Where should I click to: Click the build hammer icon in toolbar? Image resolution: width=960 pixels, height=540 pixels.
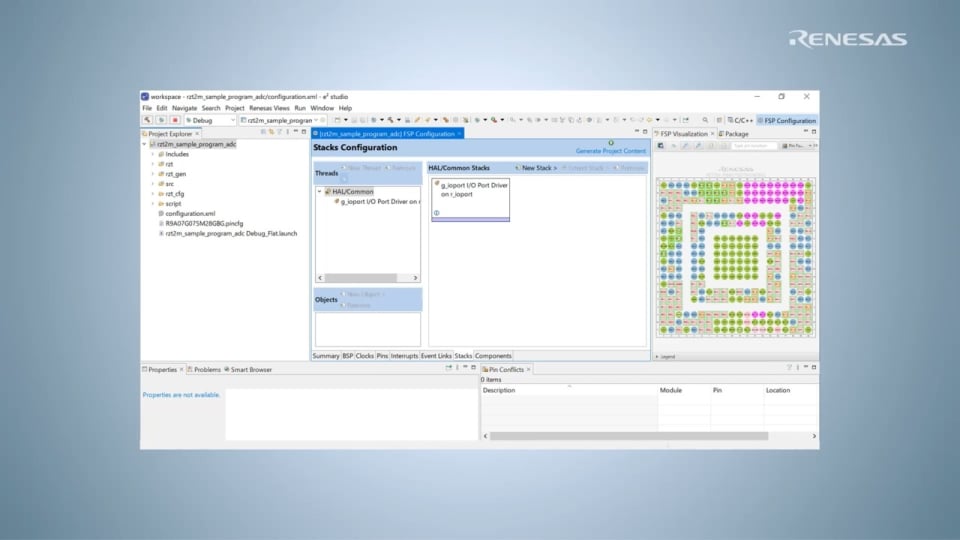click(147, 120)
